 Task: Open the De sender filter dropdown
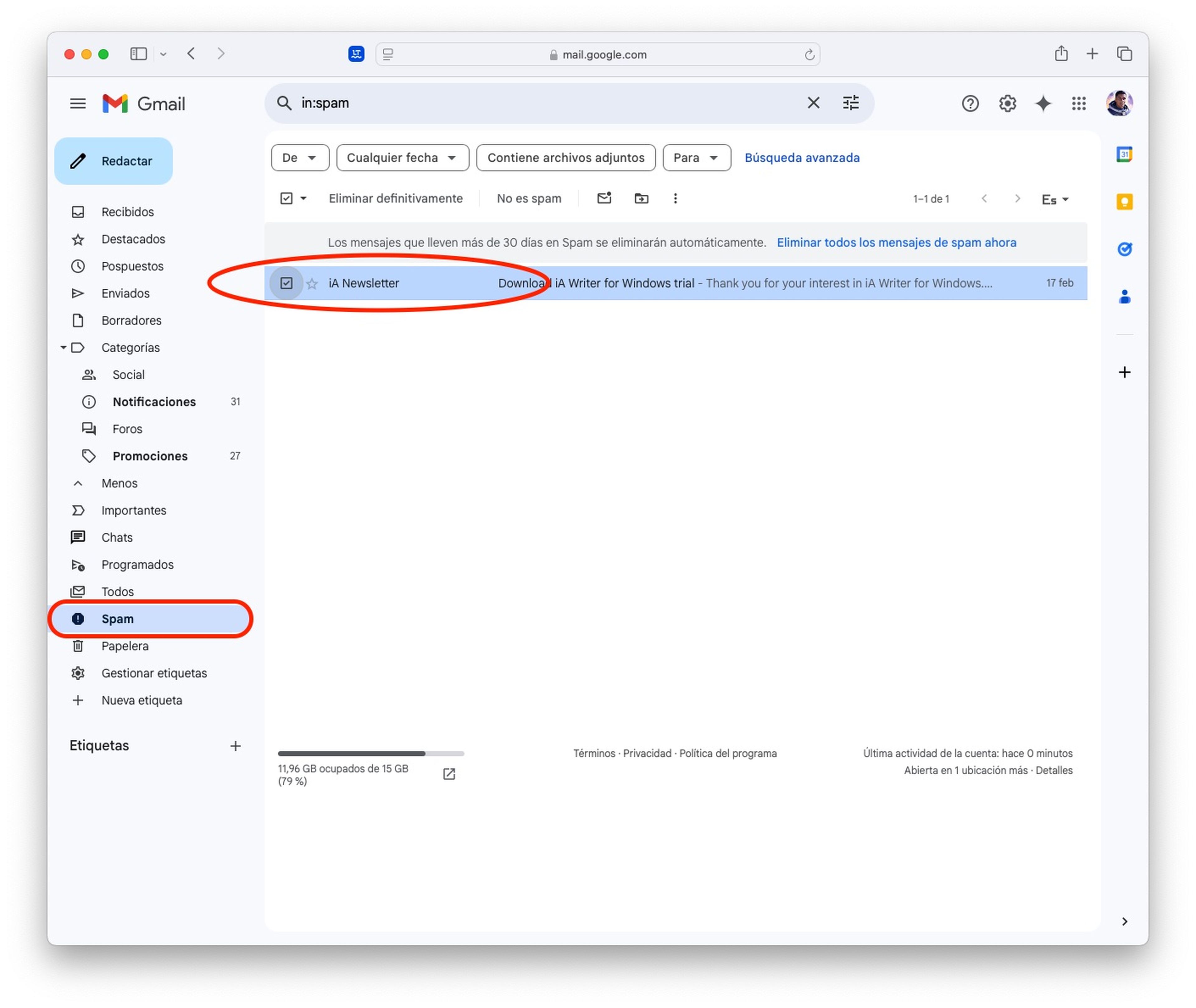pyautogui.click(x=300, y=158)
